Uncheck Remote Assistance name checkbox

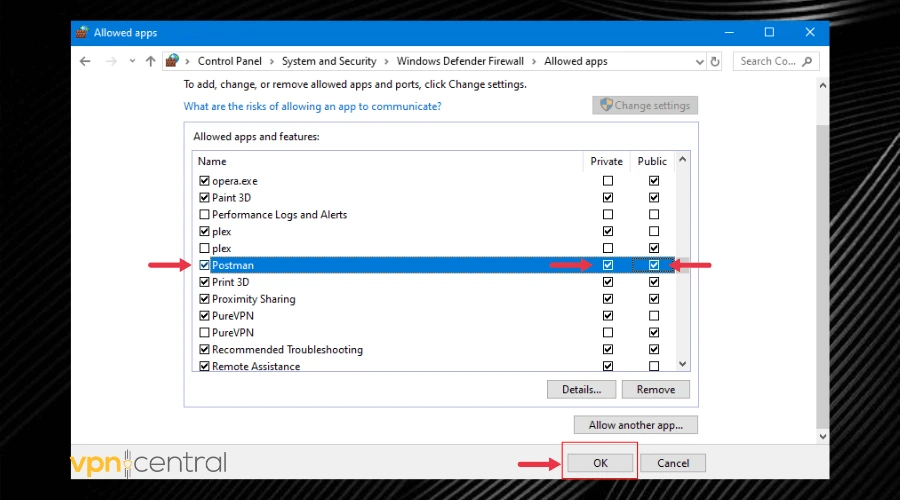204,366
